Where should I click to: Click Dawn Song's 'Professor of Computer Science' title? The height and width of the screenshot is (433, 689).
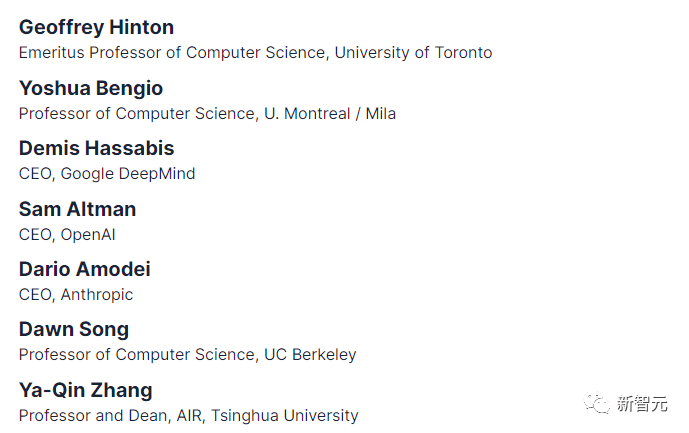[x=137, y=355]
